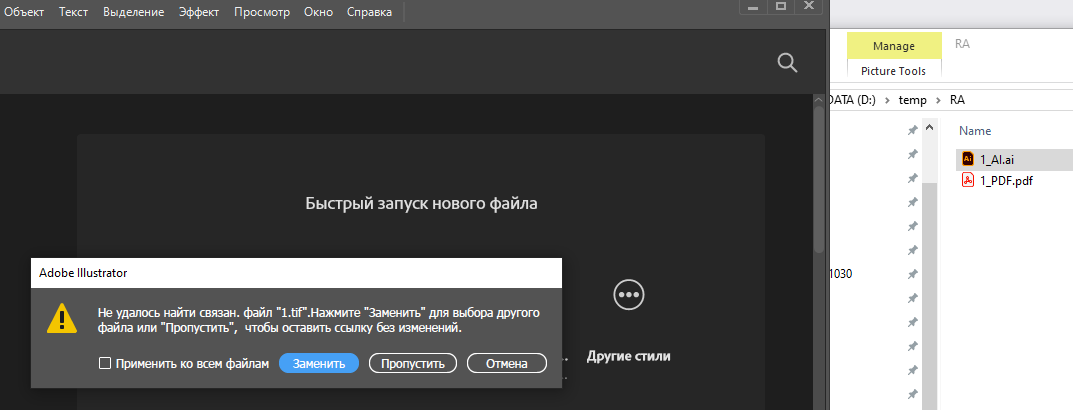Click the three-dots circle above Другие стили
This screenshot has width=1073, height=410.
coord(628,294)
